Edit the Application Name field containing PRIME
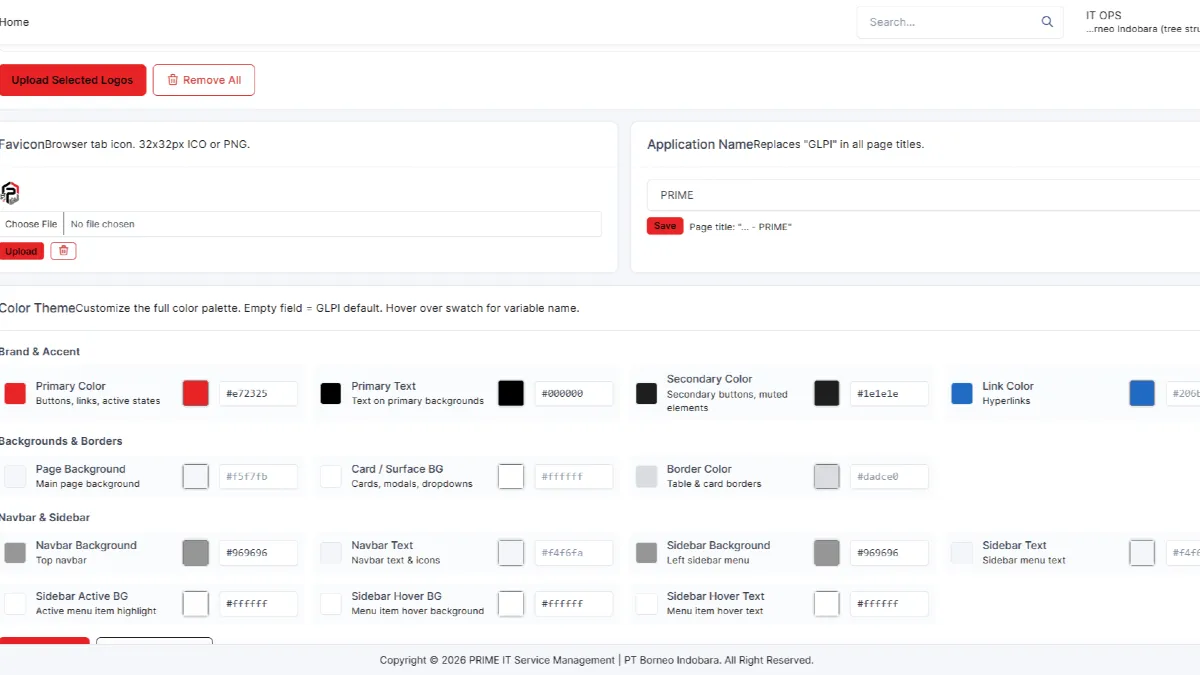 click(x=925, y=195)
